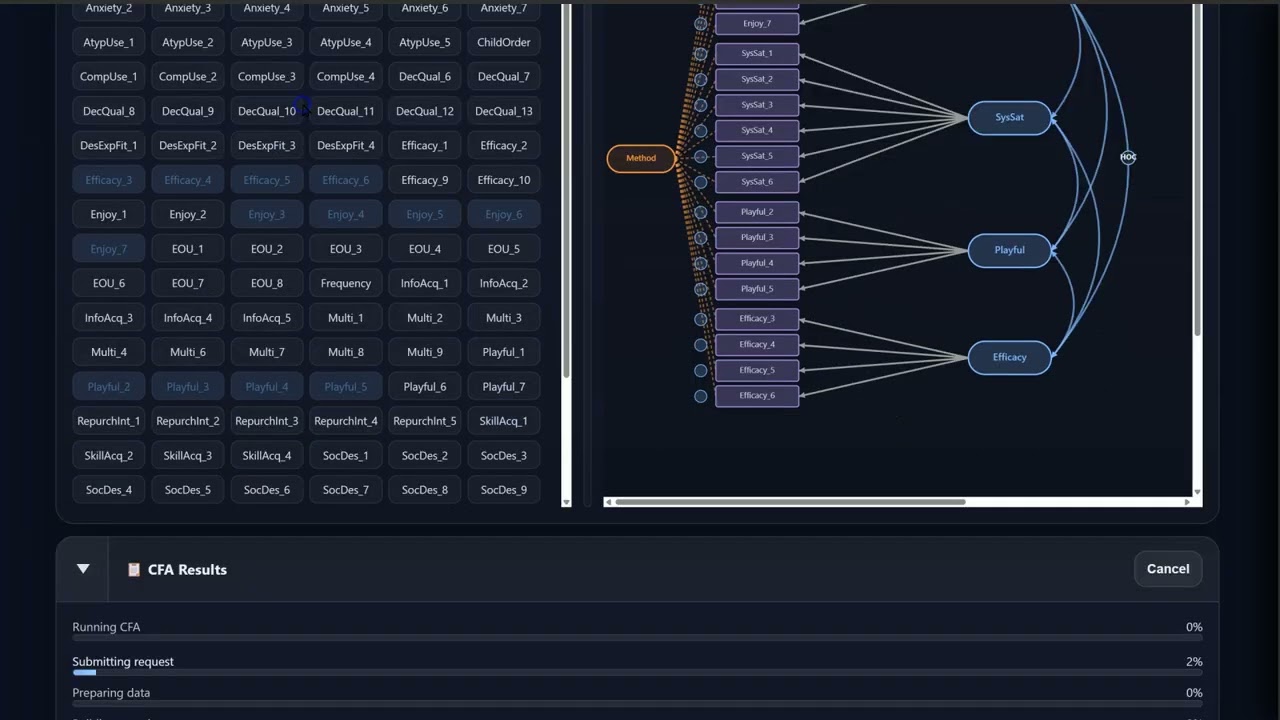
Task: Deselect the dimmed Enjoy_3 chip
Action: (x=267, y=214)
